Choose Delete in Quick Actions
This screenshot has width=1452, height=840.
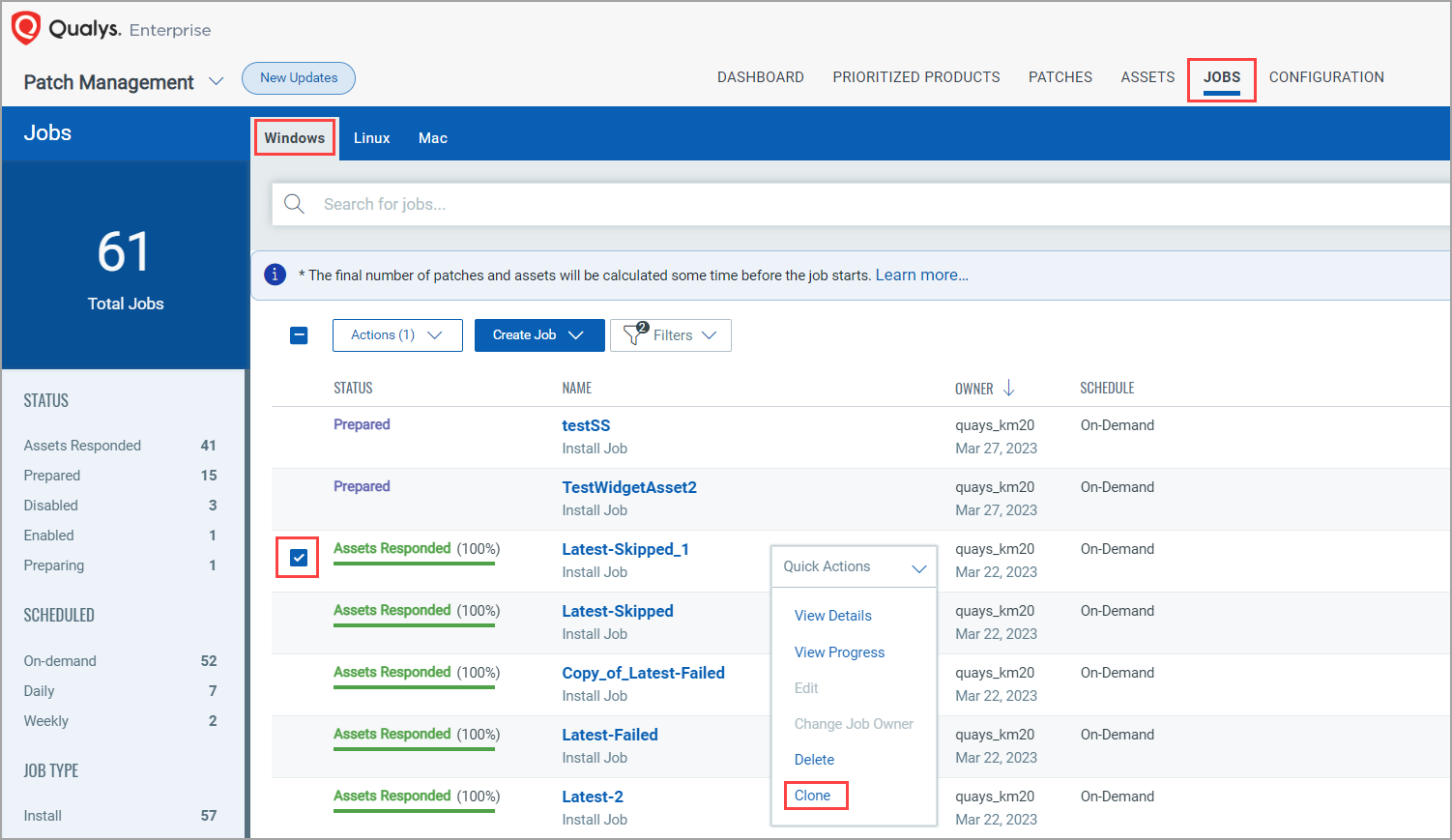pyautogui.click(x=814, y=760)
